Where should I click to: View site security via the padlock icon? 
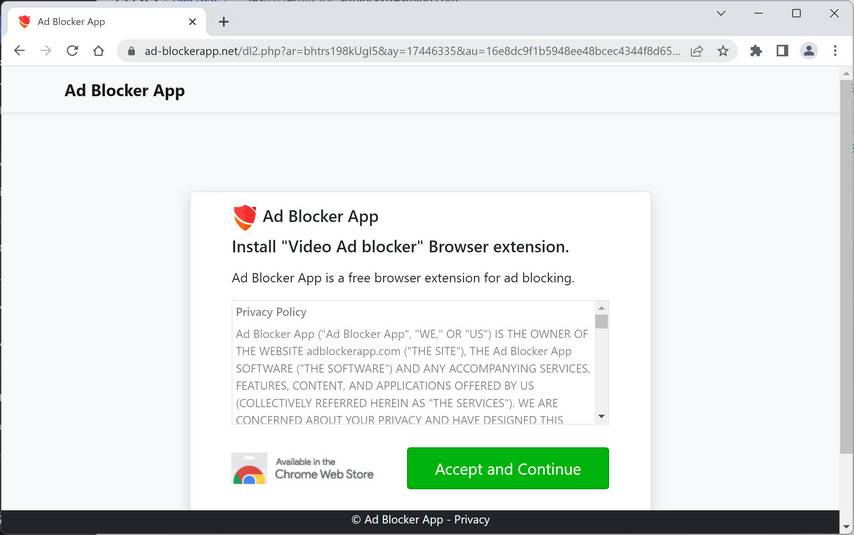[131, 51]
